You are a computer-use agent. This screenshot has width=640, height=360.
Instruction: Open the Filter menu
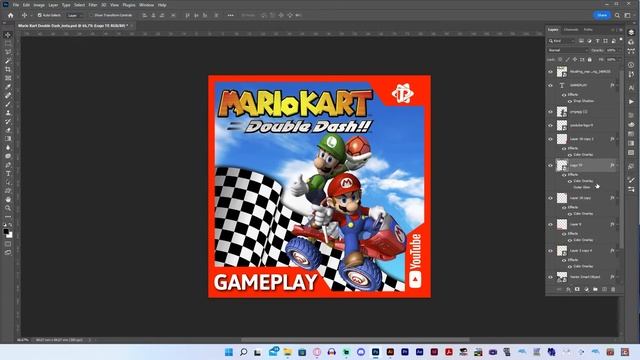93,5
